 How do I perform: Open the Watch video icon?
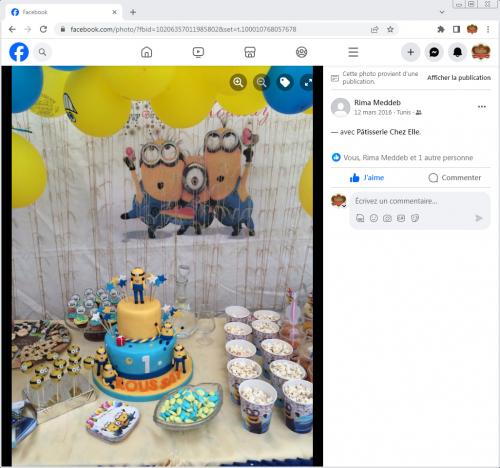198,52
